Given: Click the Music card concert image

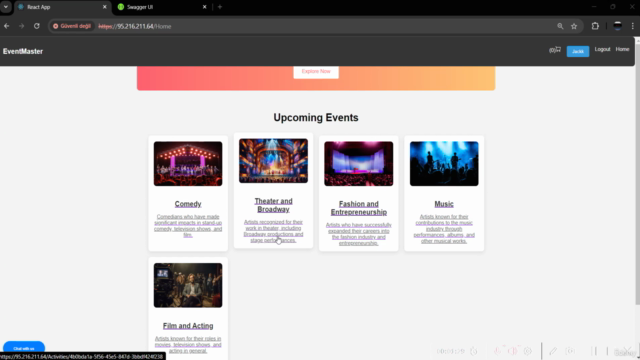Looking at the screenshot, I should point(444,164).
